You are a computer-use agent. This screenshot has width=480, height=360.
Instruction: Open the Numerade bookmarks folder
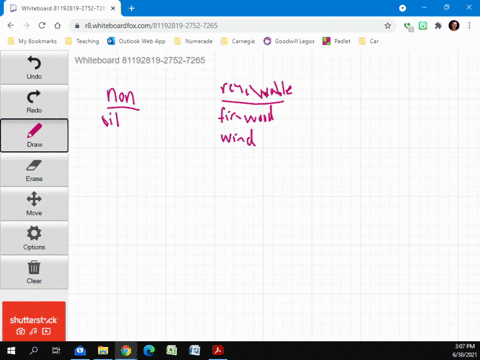(193, 41)
